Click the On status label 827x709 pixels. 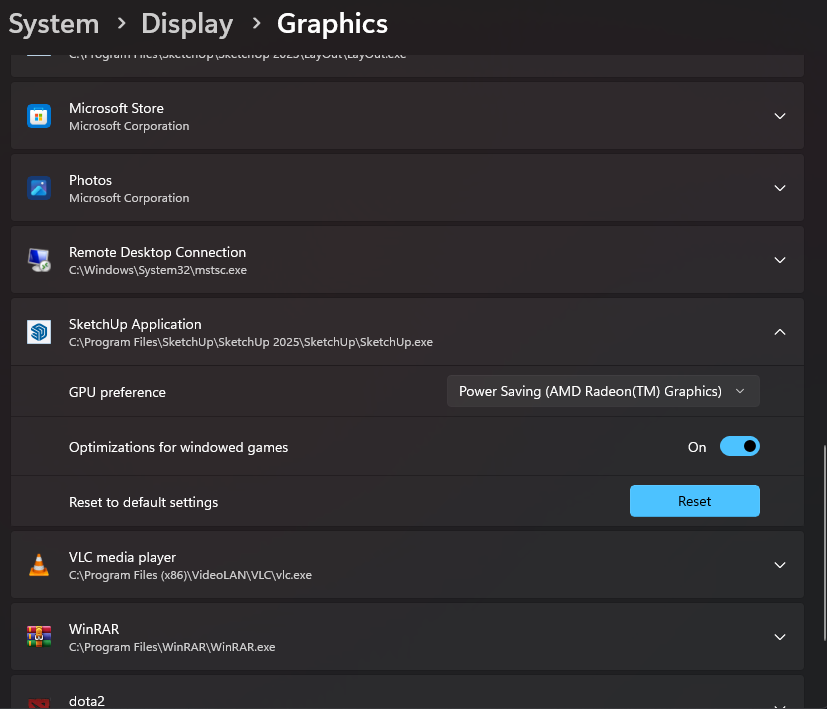tap(697, 447)
